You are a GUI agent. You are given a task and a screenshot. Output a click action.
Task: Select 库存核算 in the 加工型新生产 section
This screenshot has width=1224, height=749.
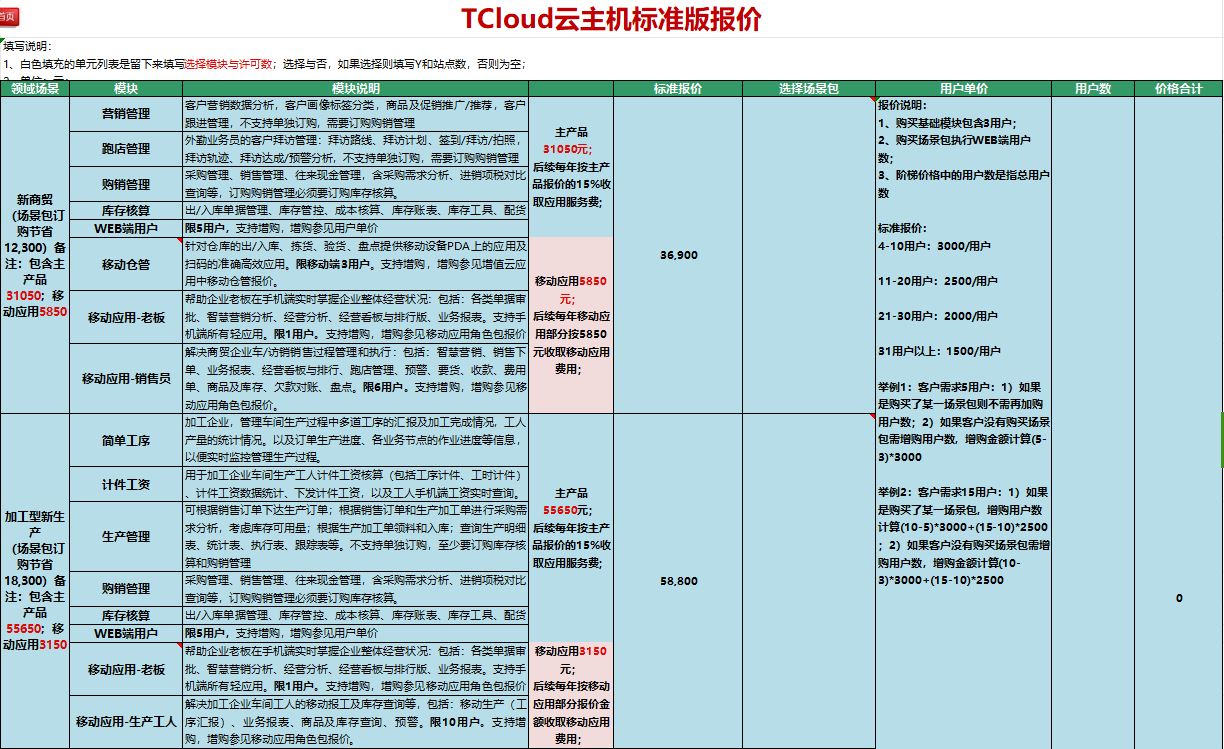(126, 615)
